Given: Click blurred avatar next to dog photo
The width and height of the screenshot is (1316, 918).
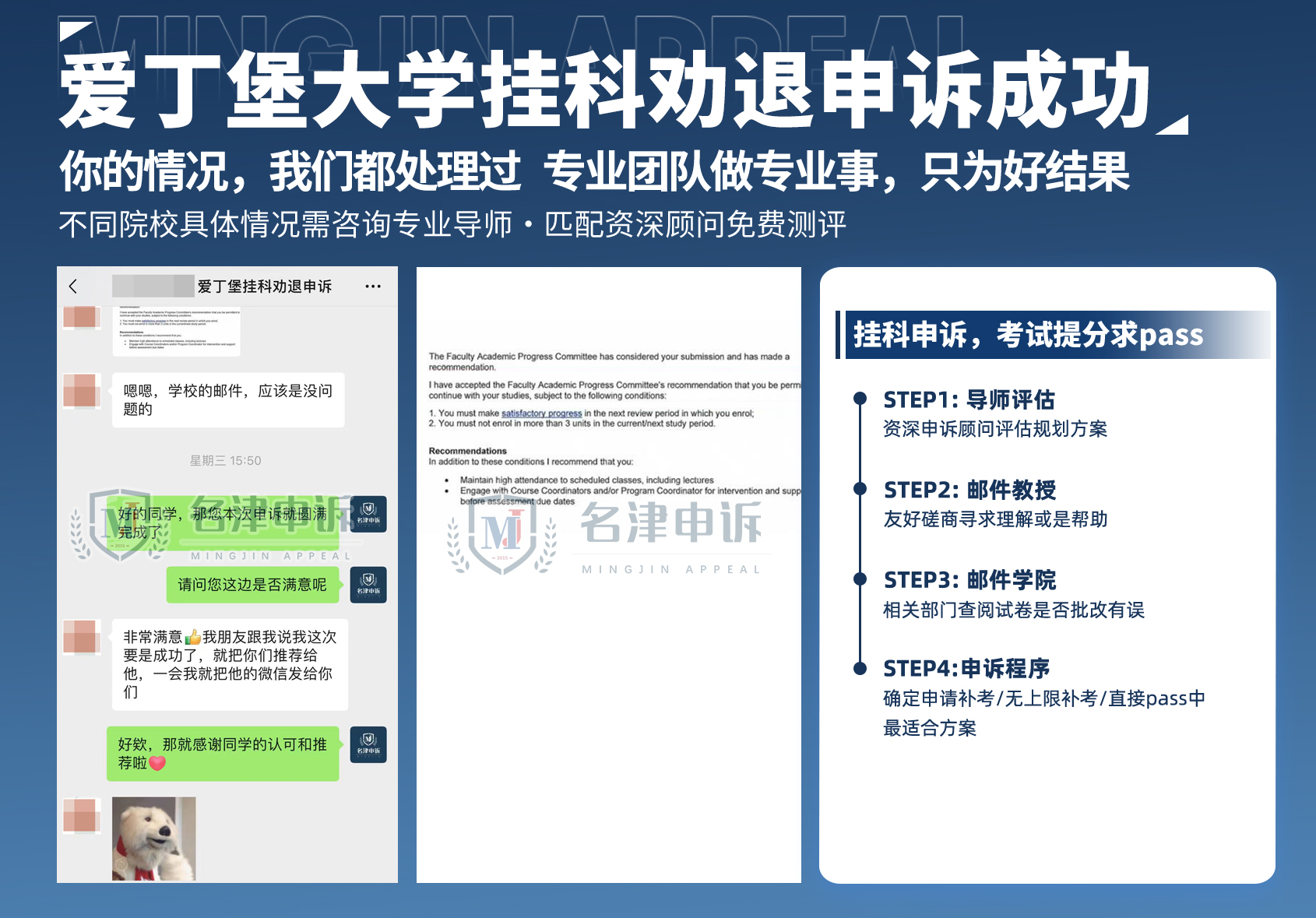Looking at the screenshot, I should [x=83, y=816].
